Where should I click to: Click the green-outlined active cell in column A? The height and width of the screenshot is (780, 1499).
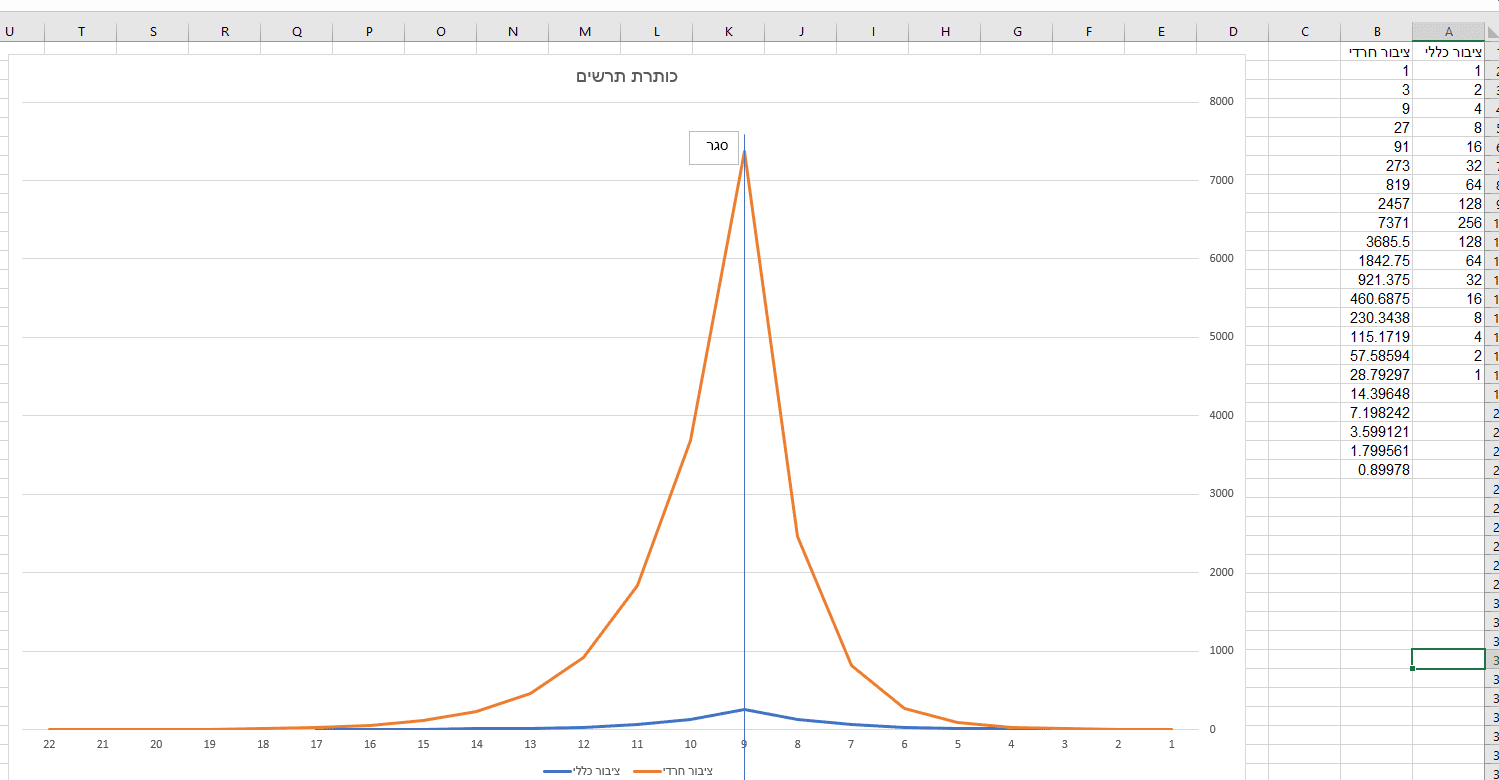[1449, 659]
